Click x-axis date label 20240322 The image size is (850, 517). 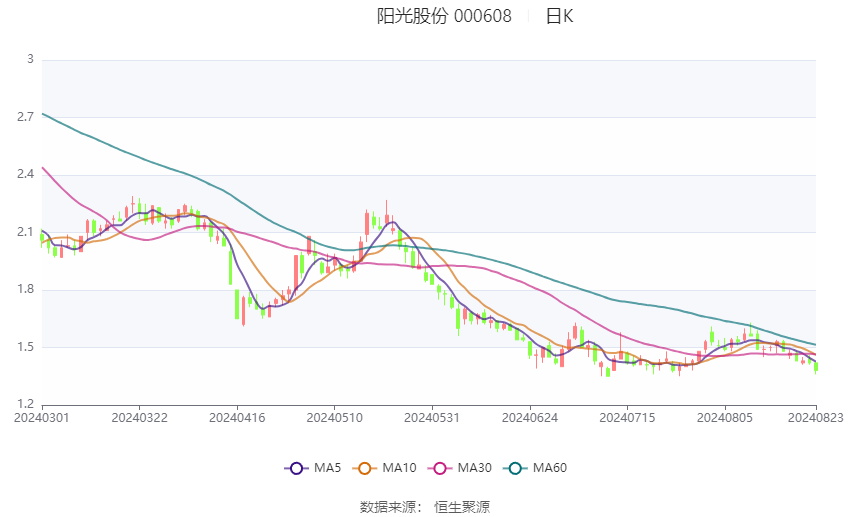pyautogui.click(x=139, y=418)
